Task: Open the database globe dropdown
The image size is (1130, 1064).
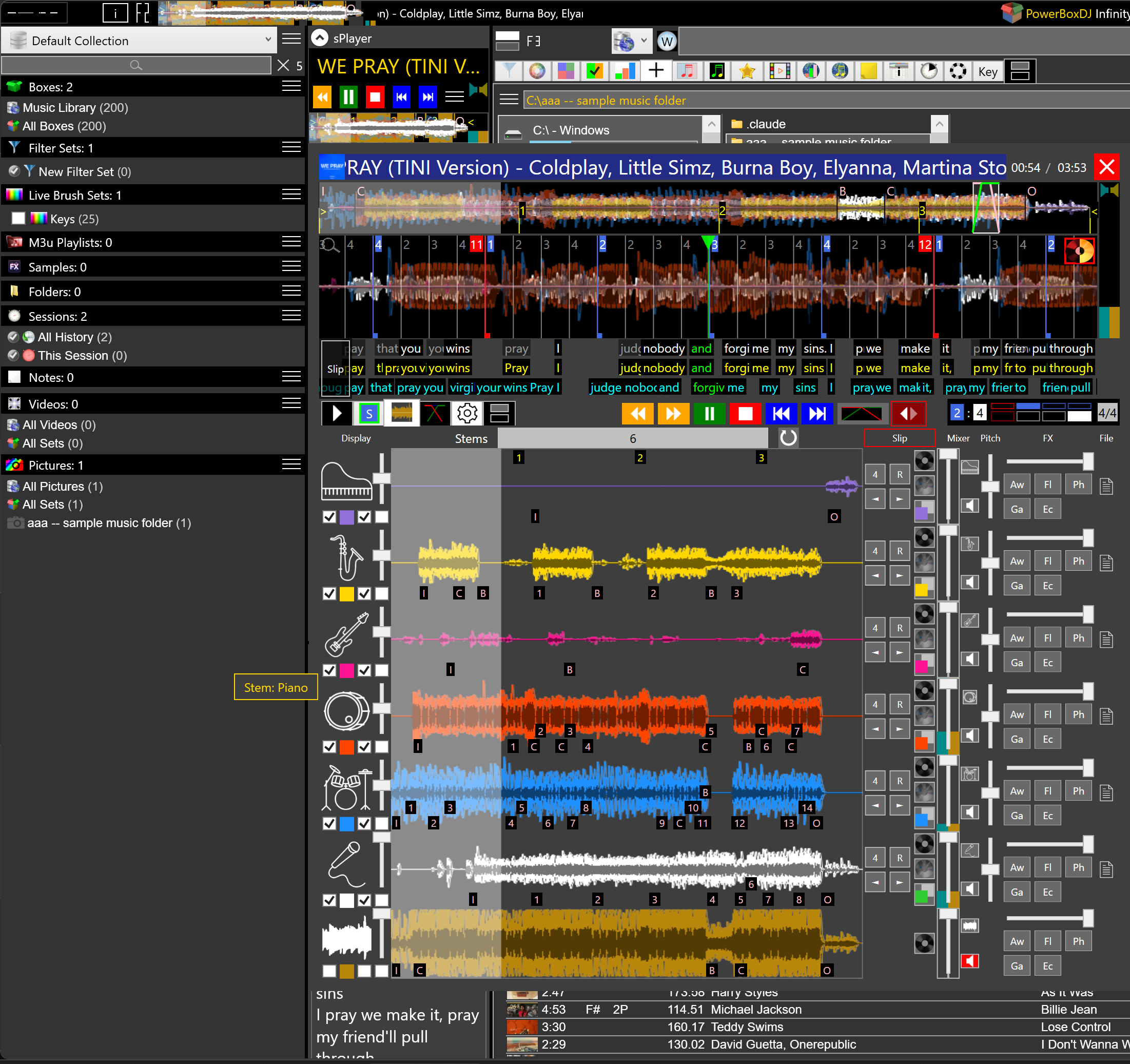Action: tap(631, 41)
